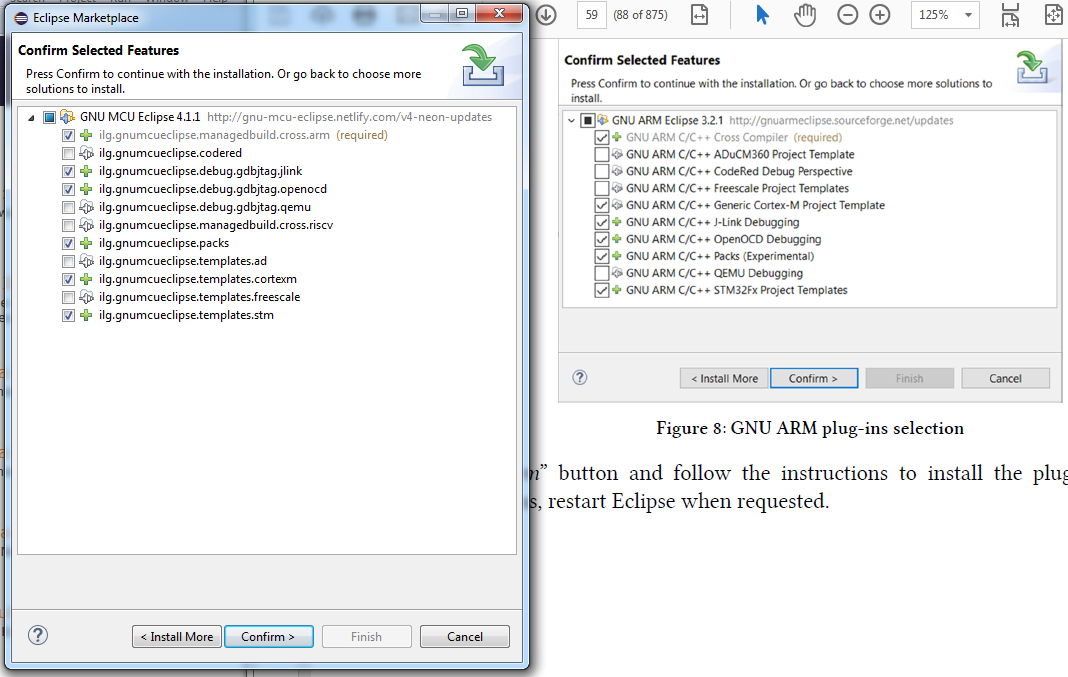Enable ilg.gnumcueclipse.debug.gdbjtag.qemu checkbox
The image size is (1068, 677).
click(68, 207)
